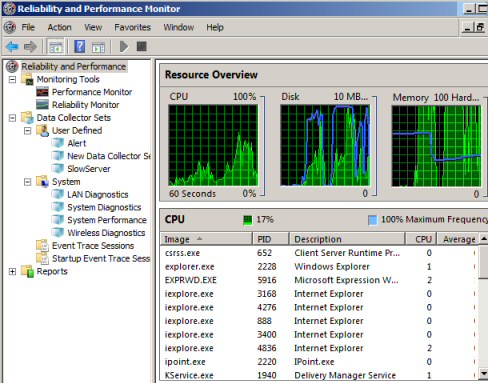Click the green Start play icon
The image size is (488, 383).
(124, 47)
